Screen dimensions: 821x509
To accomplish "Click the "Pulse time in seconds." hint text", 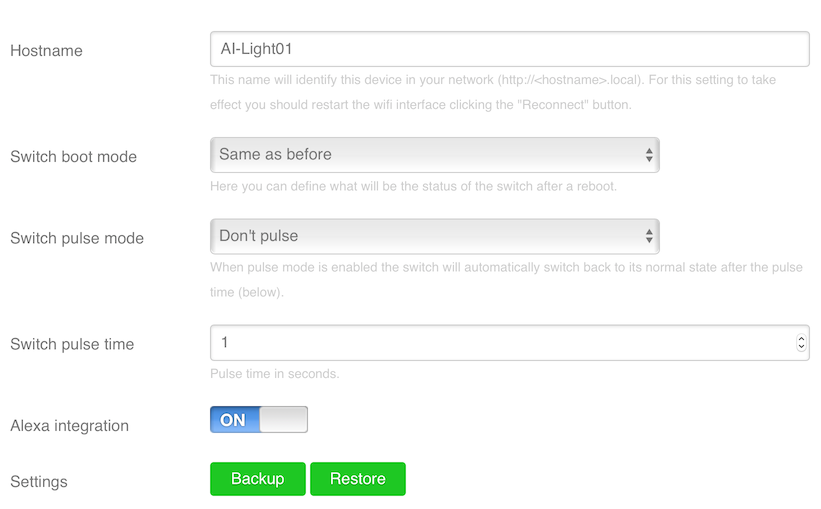I will pyautogui.click(x=275, y=374).
